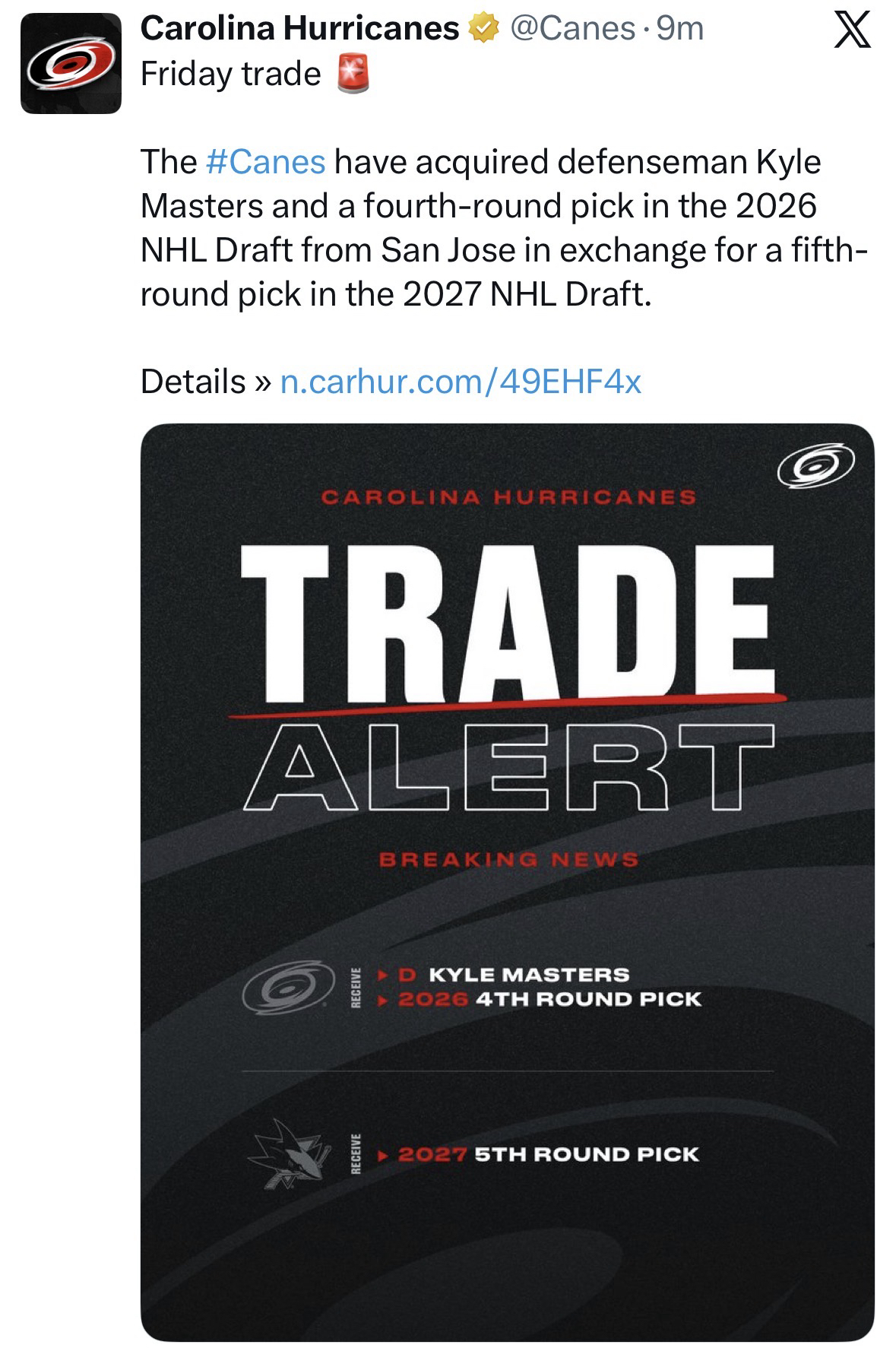
Task: Open the Carolina Hurricanes profile avatar
Action: (71, 64)
